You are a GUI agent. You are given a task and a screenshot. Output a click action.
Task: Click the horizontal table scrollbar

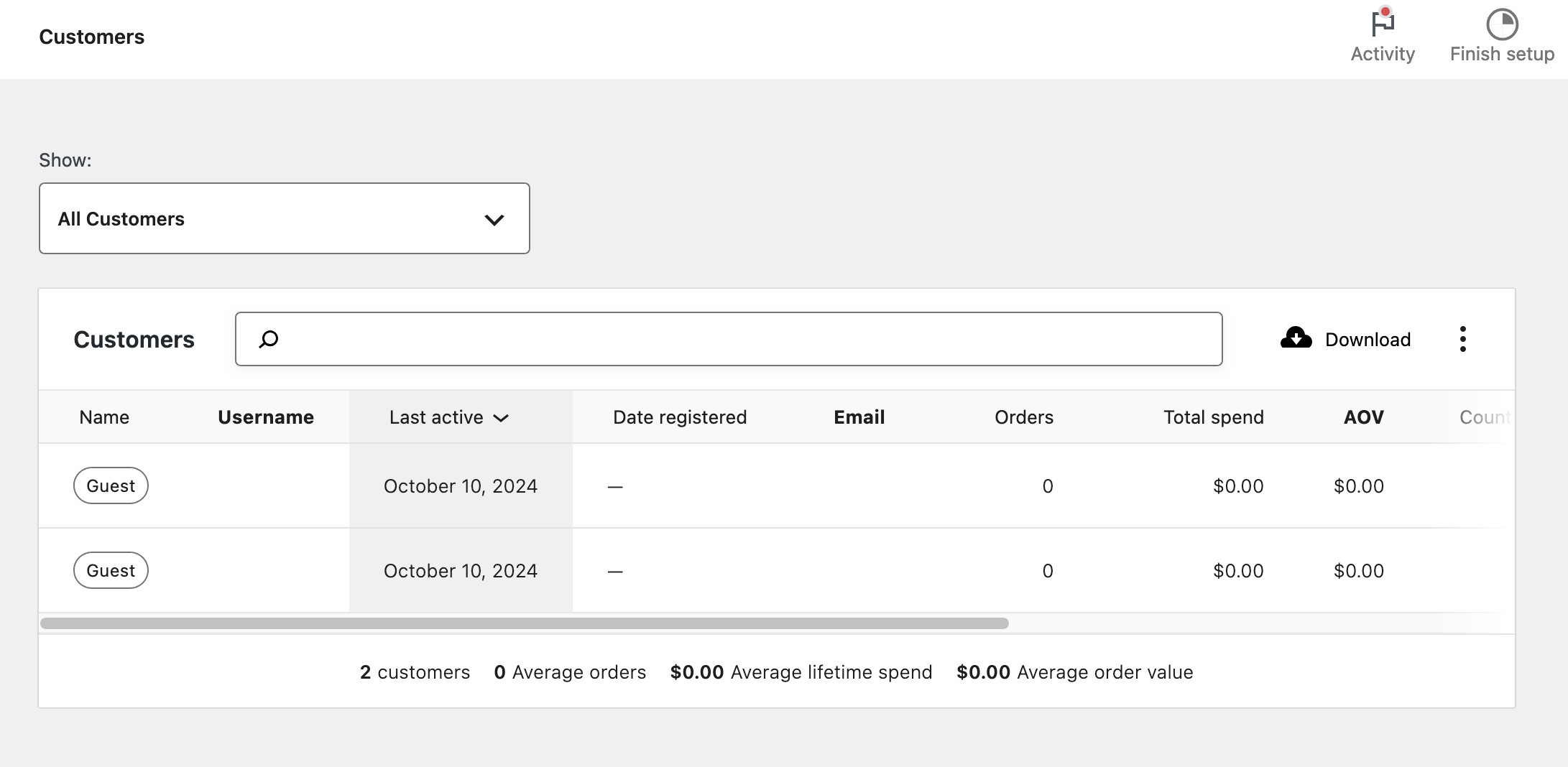(523, 622)
